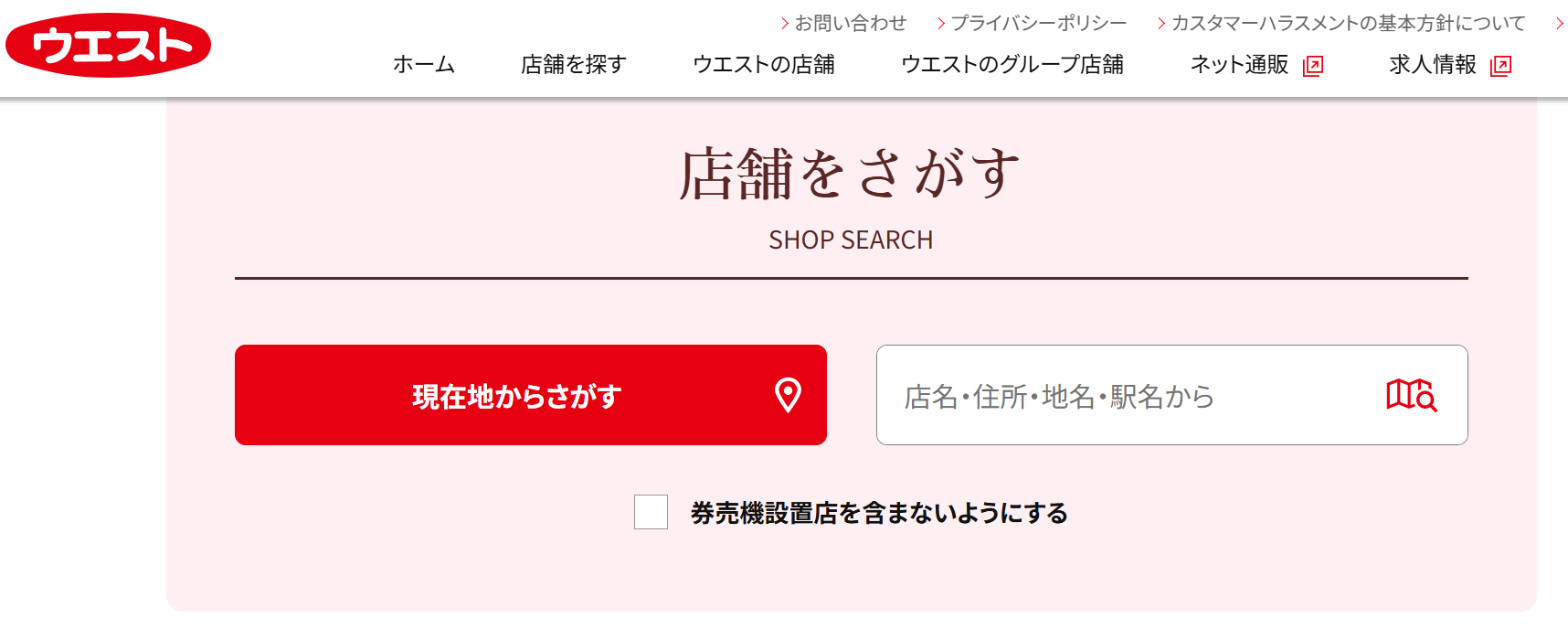
Task: Click external link icon beside 求人情報
Action: tap(1500, 66)
